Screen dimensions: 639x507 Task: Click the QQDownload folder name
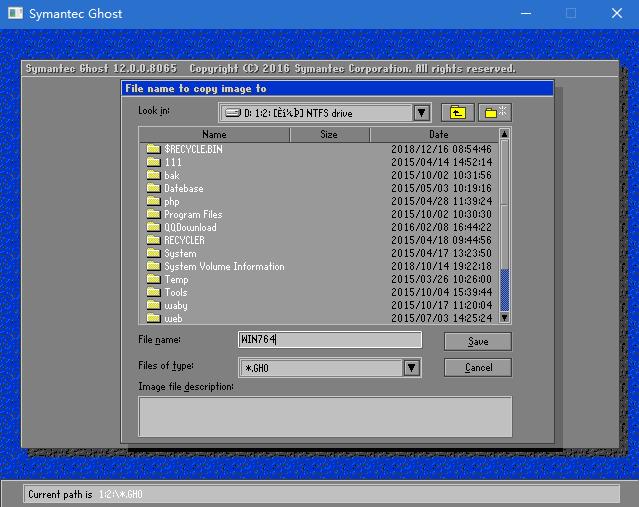(x=190, y=227)
